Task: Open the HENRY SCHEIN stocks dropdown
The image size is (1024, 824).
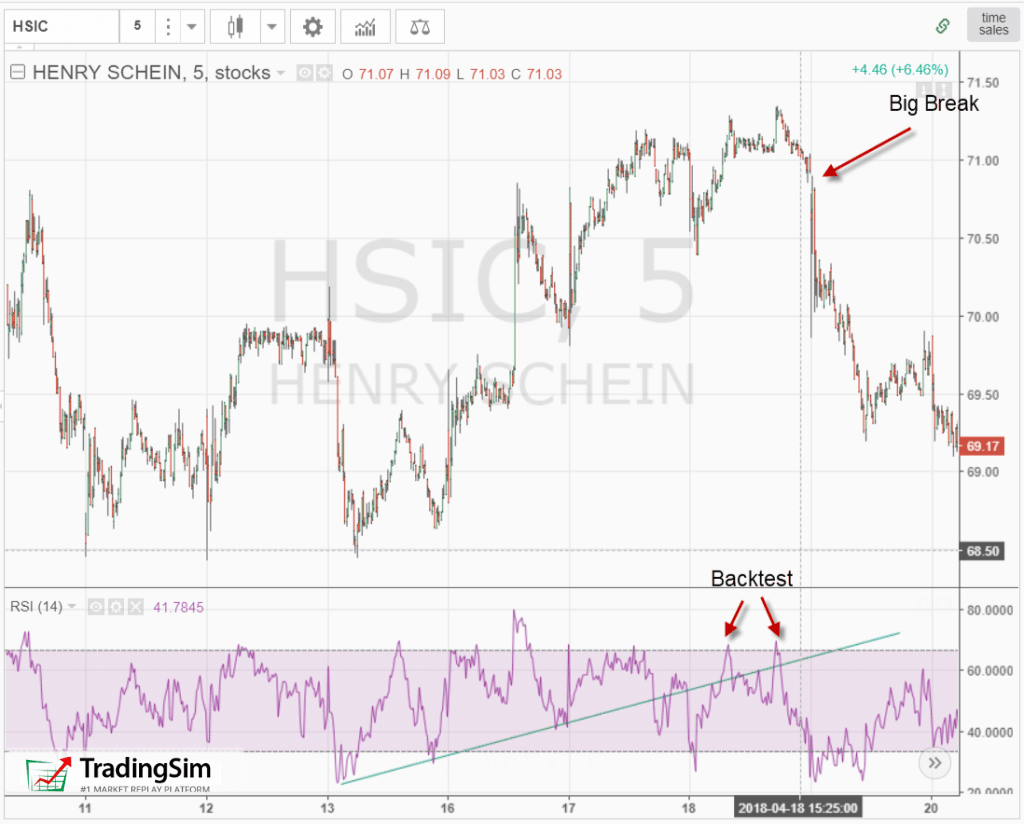Action: coord(281,72)
